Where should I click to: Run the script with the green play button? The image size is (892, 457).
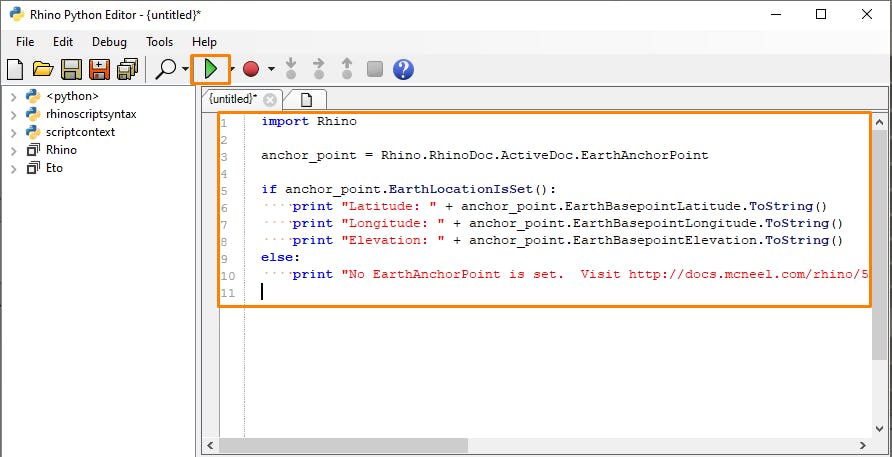[210, 69]
